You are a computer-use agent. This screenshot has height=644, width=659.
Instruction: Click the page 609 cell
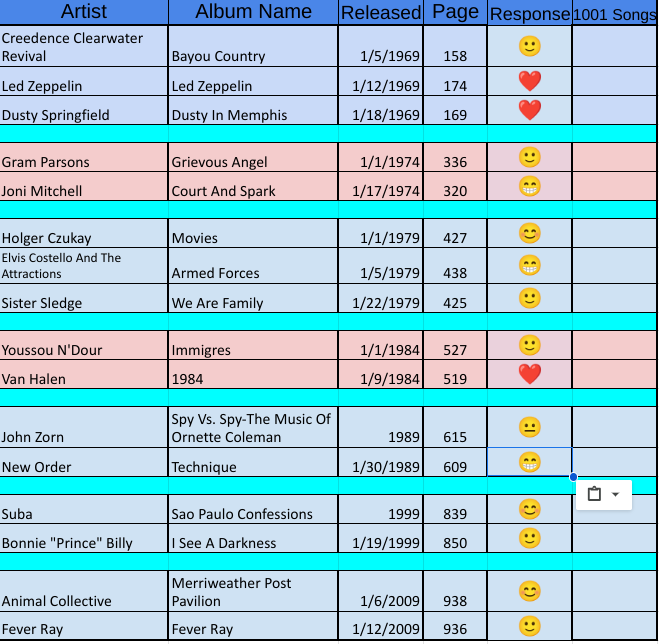[x=455, y=462]
